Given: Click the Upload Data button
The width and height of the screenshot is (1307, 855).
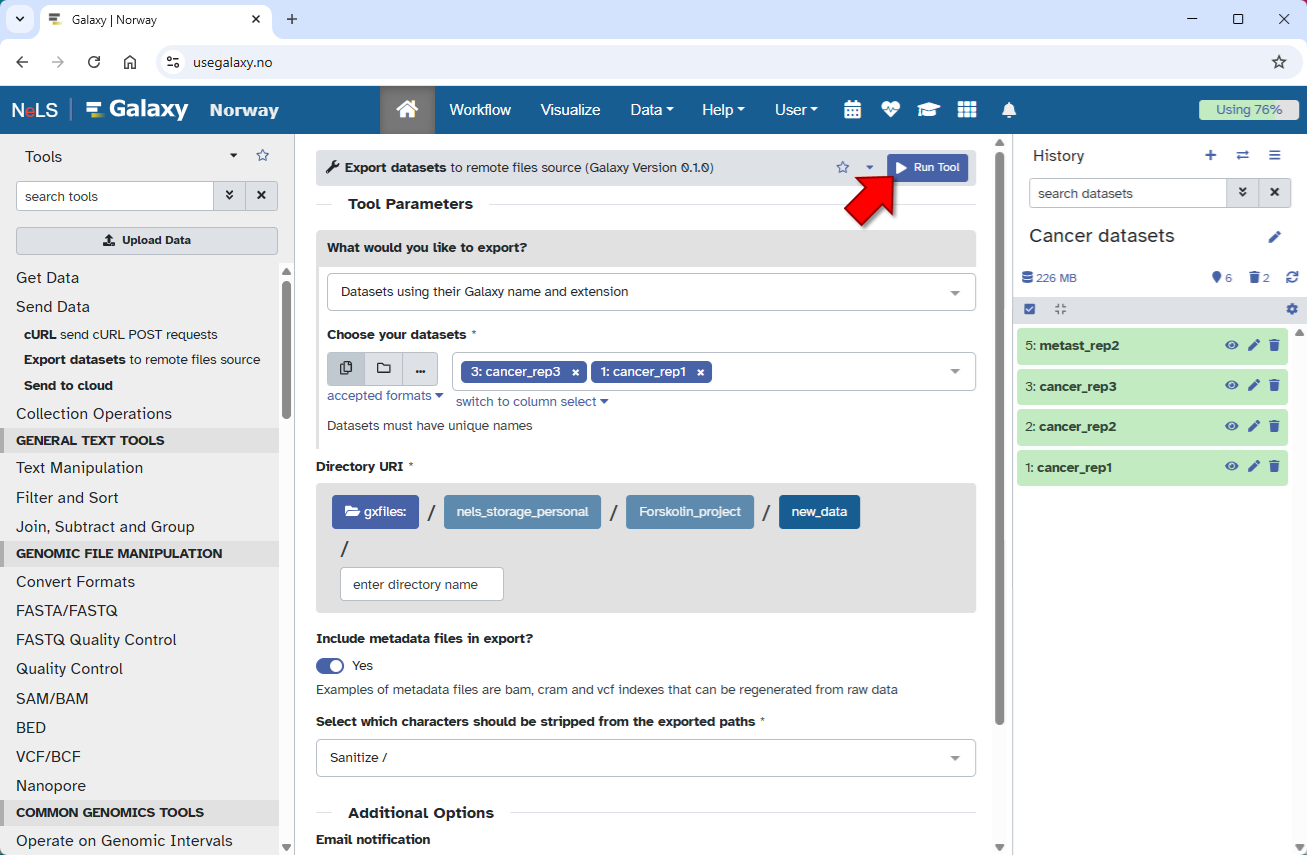Looking at the screenshot, I should [x=147, y=241].
